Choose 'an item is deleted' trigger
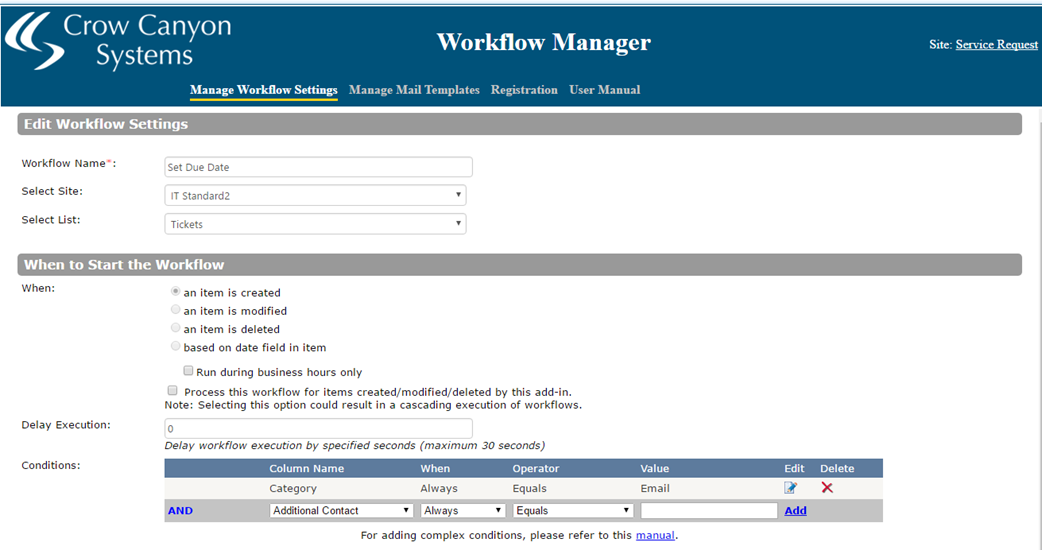This screenshot has height=550, width=1042. (176, 328)
